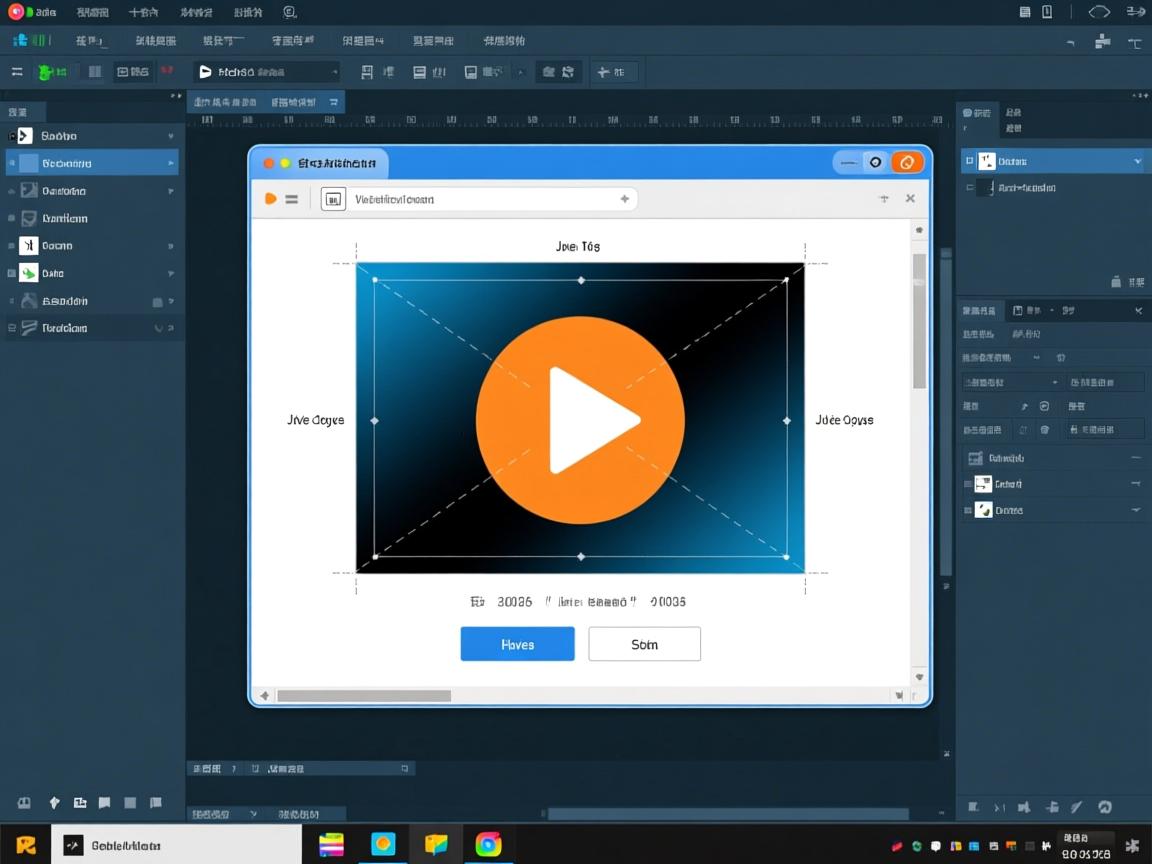The width and height of the screenshot is (1152, 864).
Task: Click the orange icon in dialog title bar
Action: tap(906, 163)
